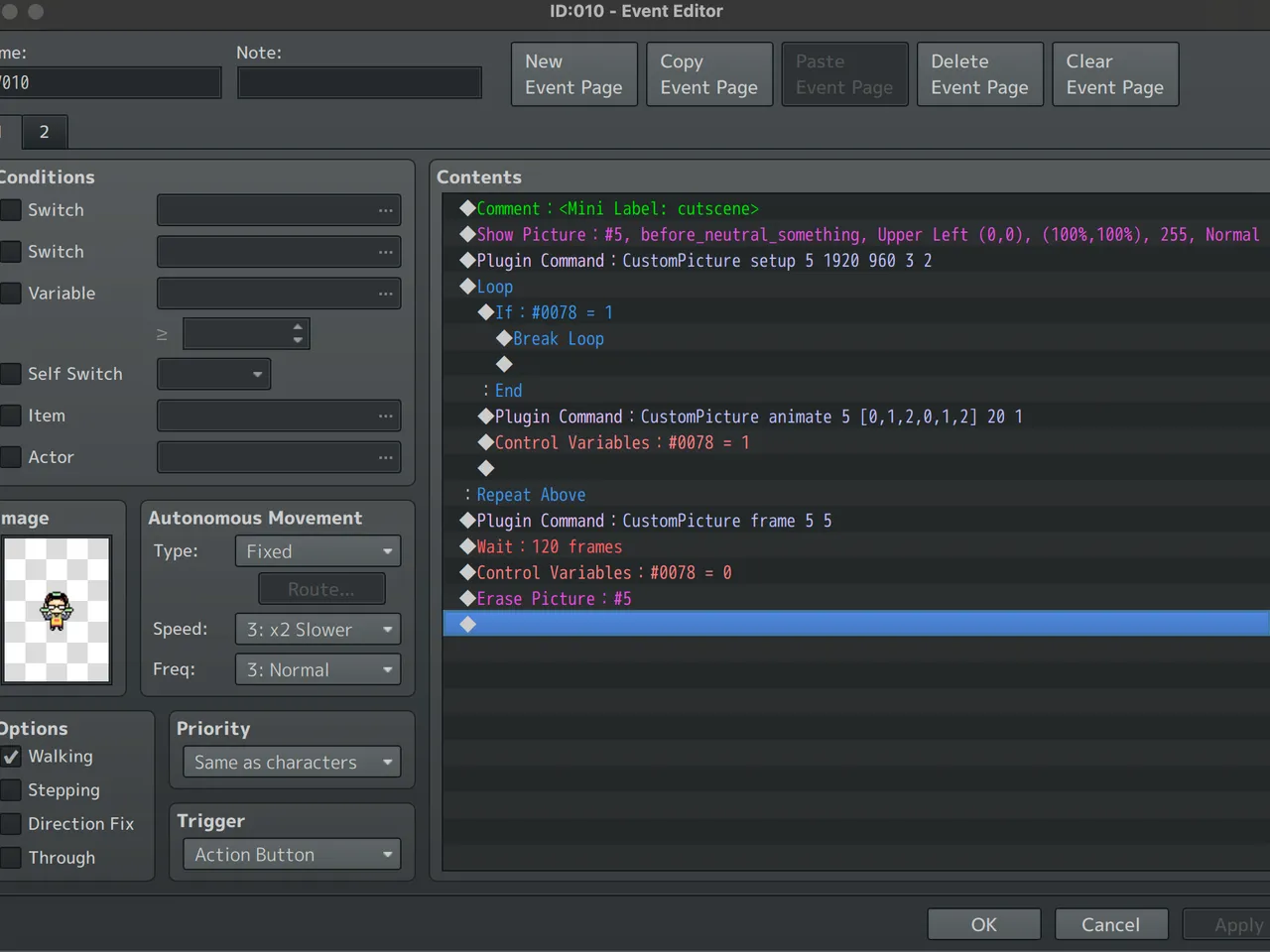Screen dimensions: 1270x952
Task: Click the OK button
Action: pos(984,924)
